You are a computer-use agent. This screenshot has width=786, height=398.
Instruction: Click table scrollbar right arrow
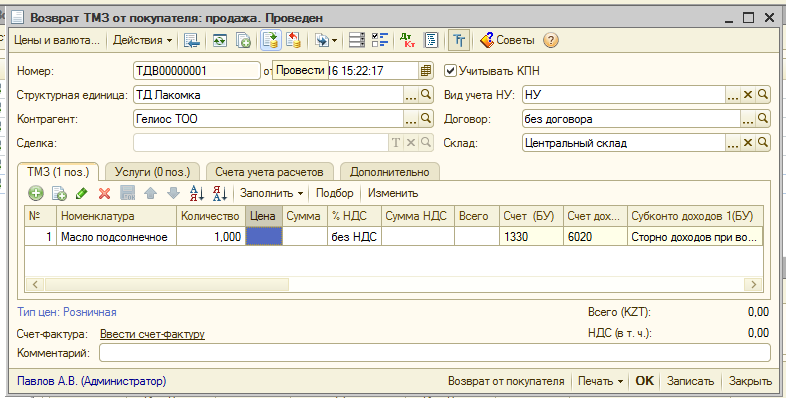click(x=753, y=285)
